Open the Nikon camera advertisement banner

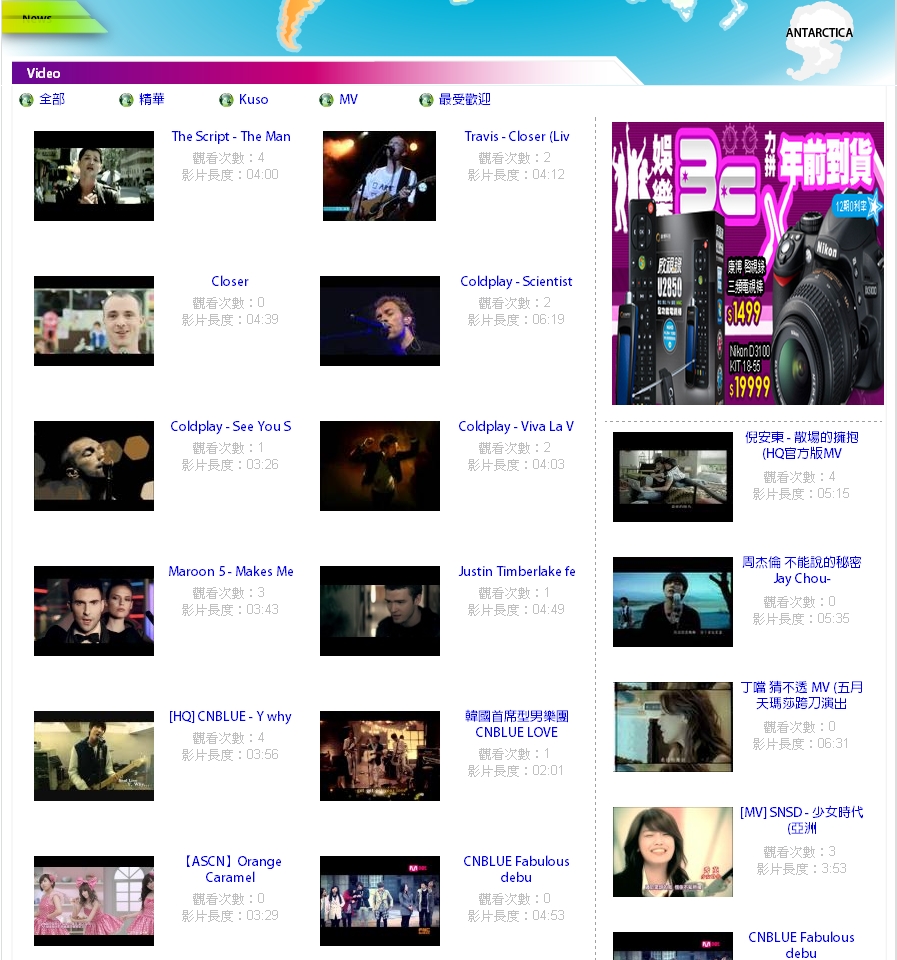pos(747,263)
